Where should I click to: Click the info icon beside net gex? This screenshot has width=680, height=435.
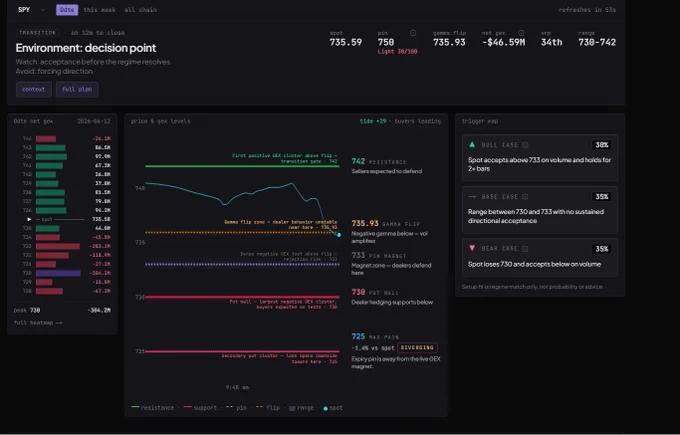pyautogui.click(x=521, y=33)
